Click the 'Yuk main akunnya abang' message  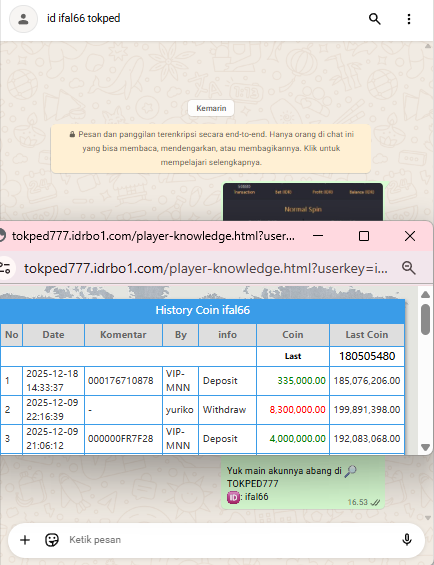pos(303,483)
